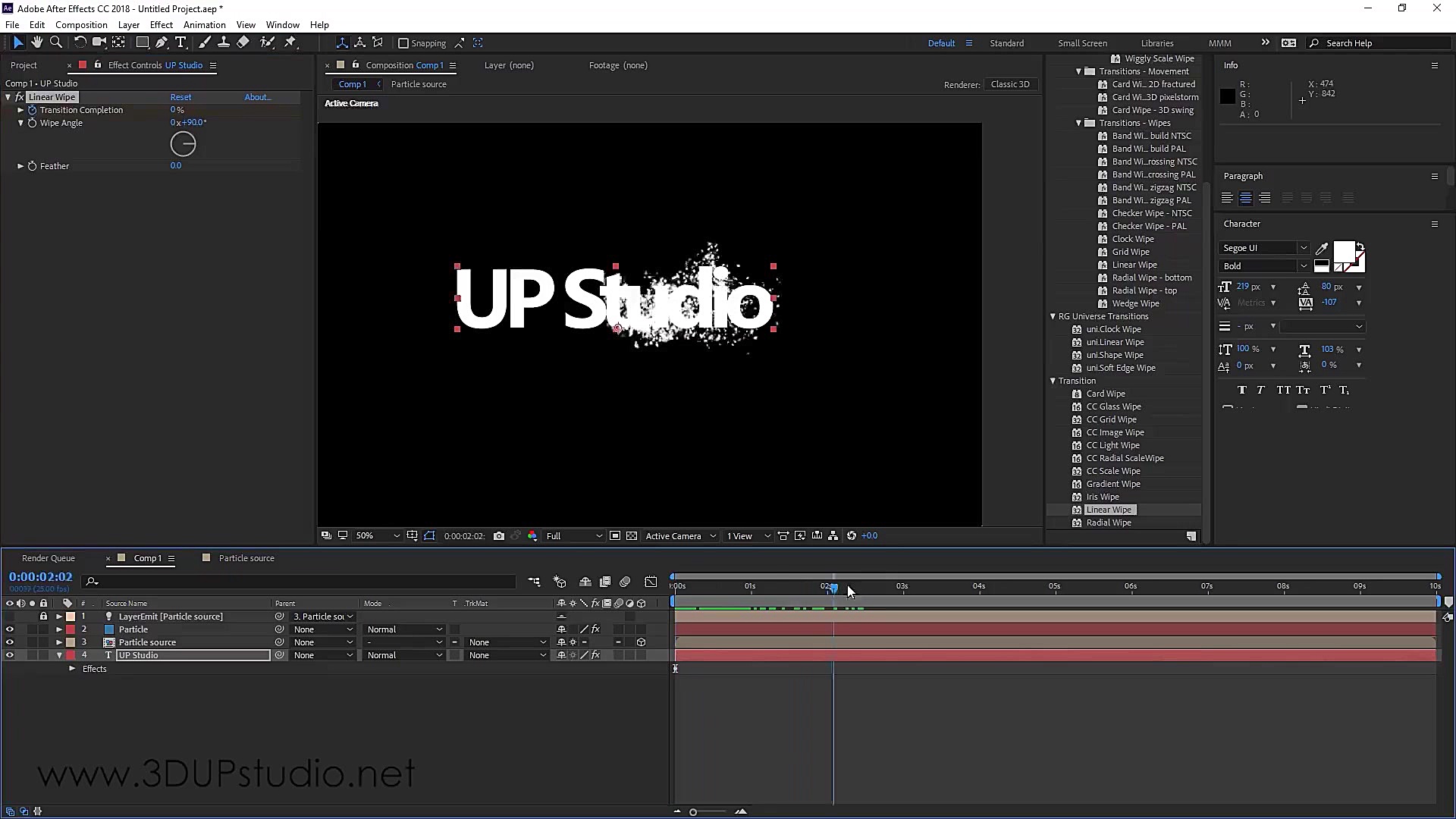Select the Horizontal Type tool
The height and width of the screenshot is (819, 1456).
pos(180,42)
